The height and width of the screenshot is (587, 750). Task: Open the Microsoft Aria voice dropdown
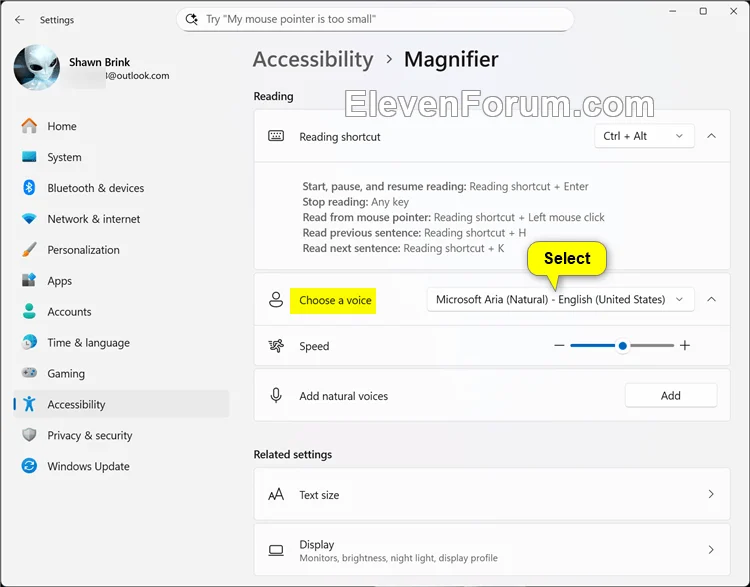[x=560, y=299]
